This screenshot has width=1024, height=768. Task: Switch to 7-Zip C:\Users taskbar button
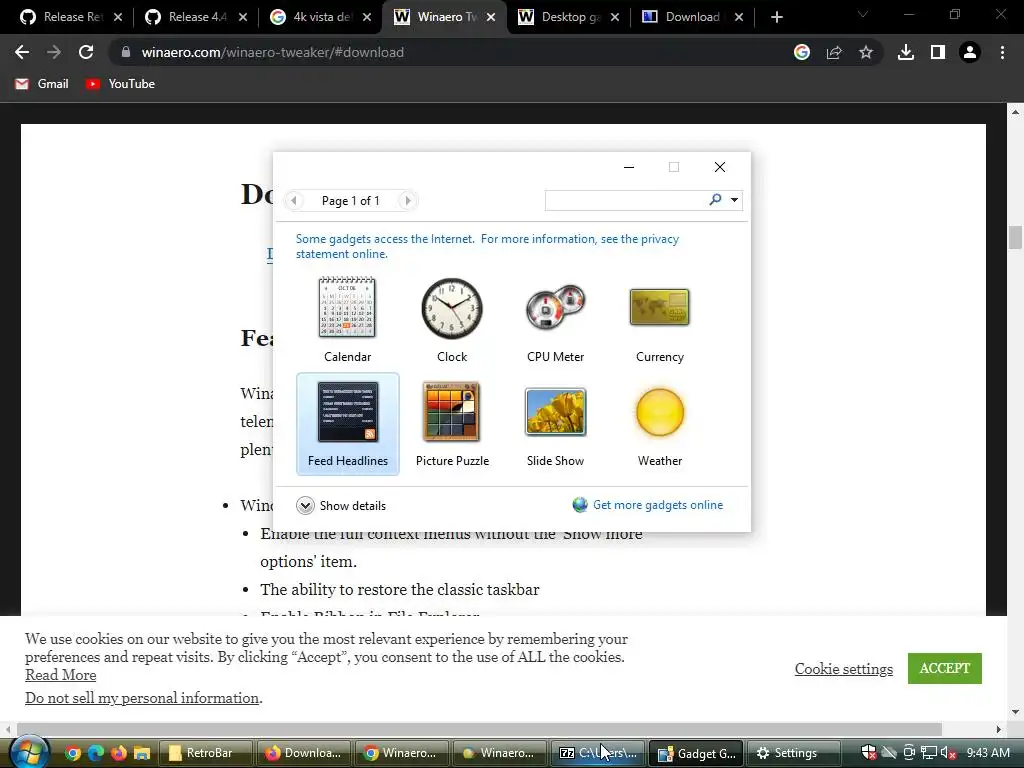click(x=598, y=753)
